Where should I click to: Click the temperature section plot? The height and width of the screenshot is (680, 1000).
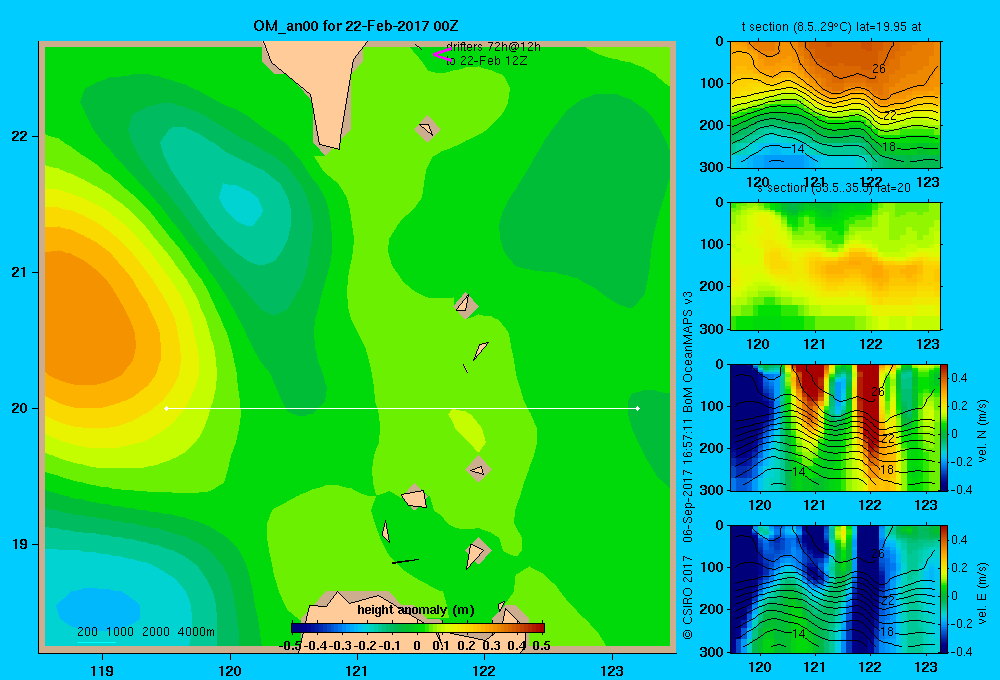pyautogui.click(x=835, y=105)
